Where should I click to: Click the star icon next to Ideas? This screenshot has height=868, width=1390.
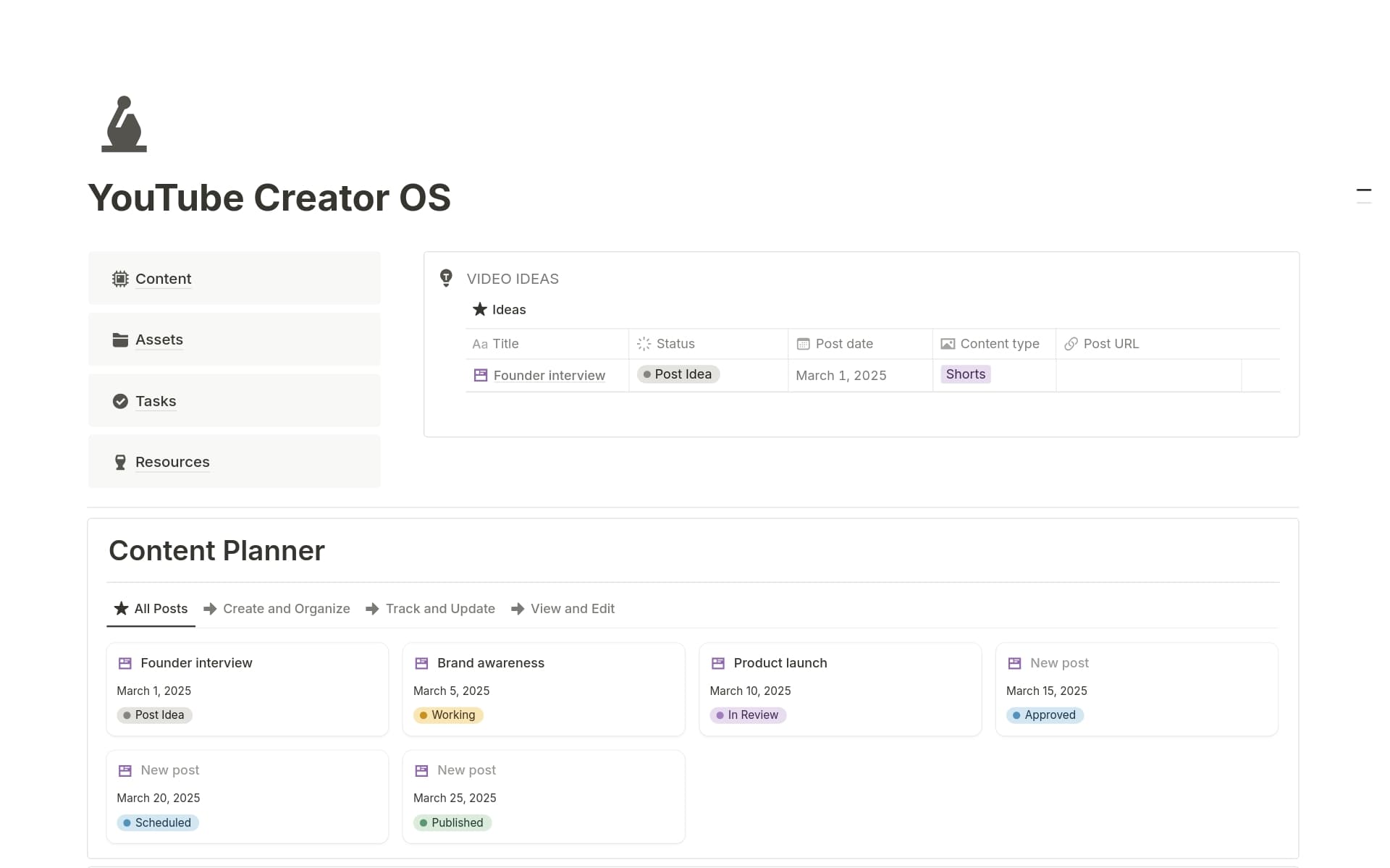pyautogui.click(x=479, y=309)
